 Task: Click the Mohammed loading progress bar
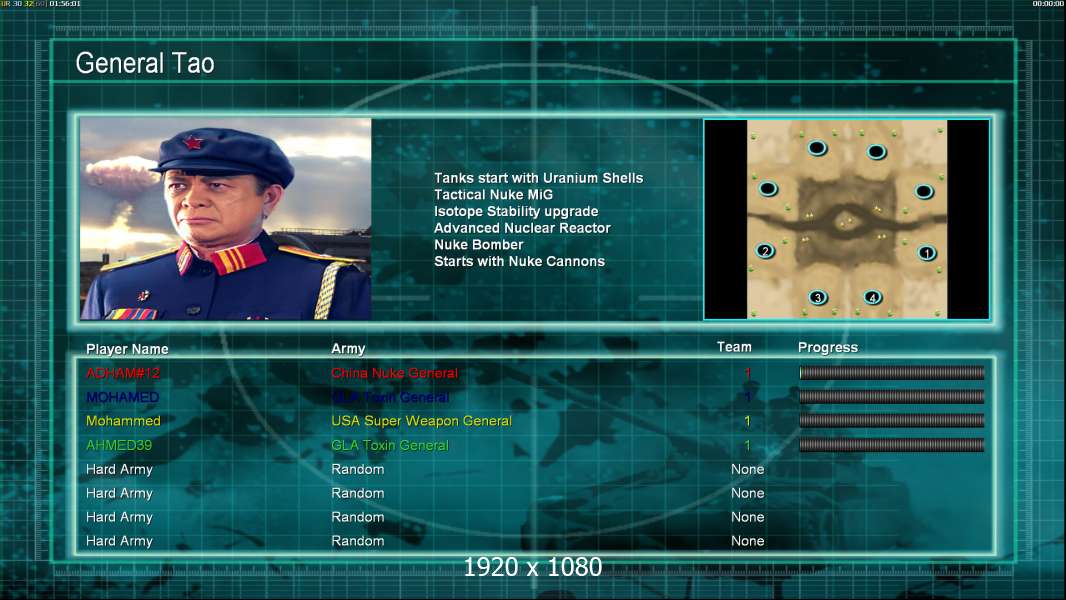(892, 421)
